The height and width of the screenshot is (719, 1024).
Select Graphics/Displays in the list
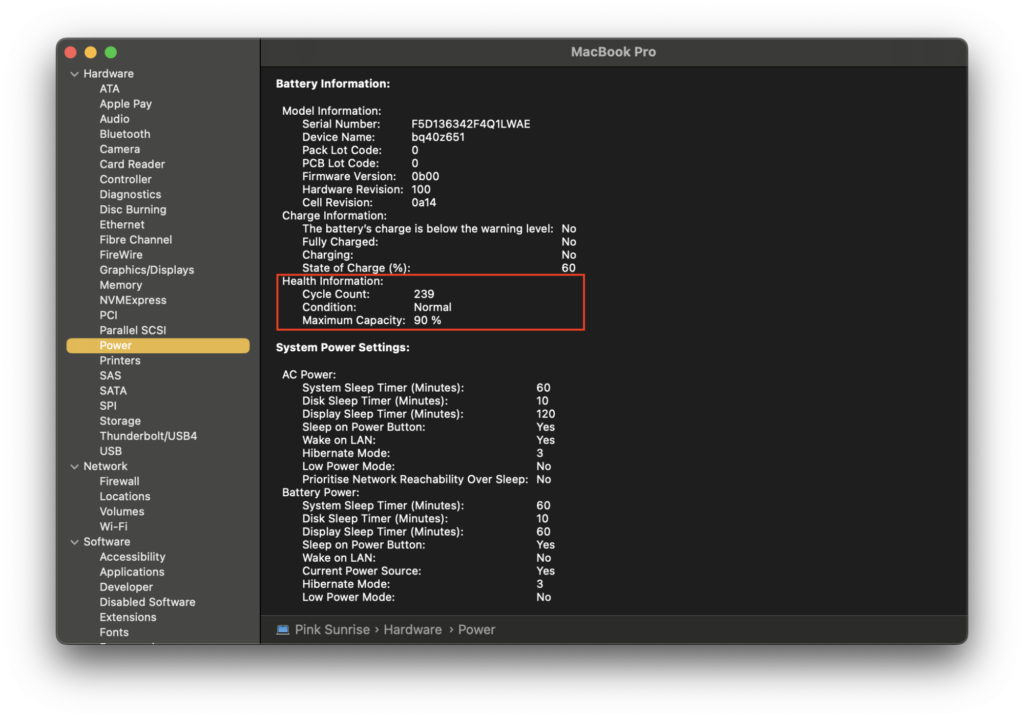click(146, 270)
